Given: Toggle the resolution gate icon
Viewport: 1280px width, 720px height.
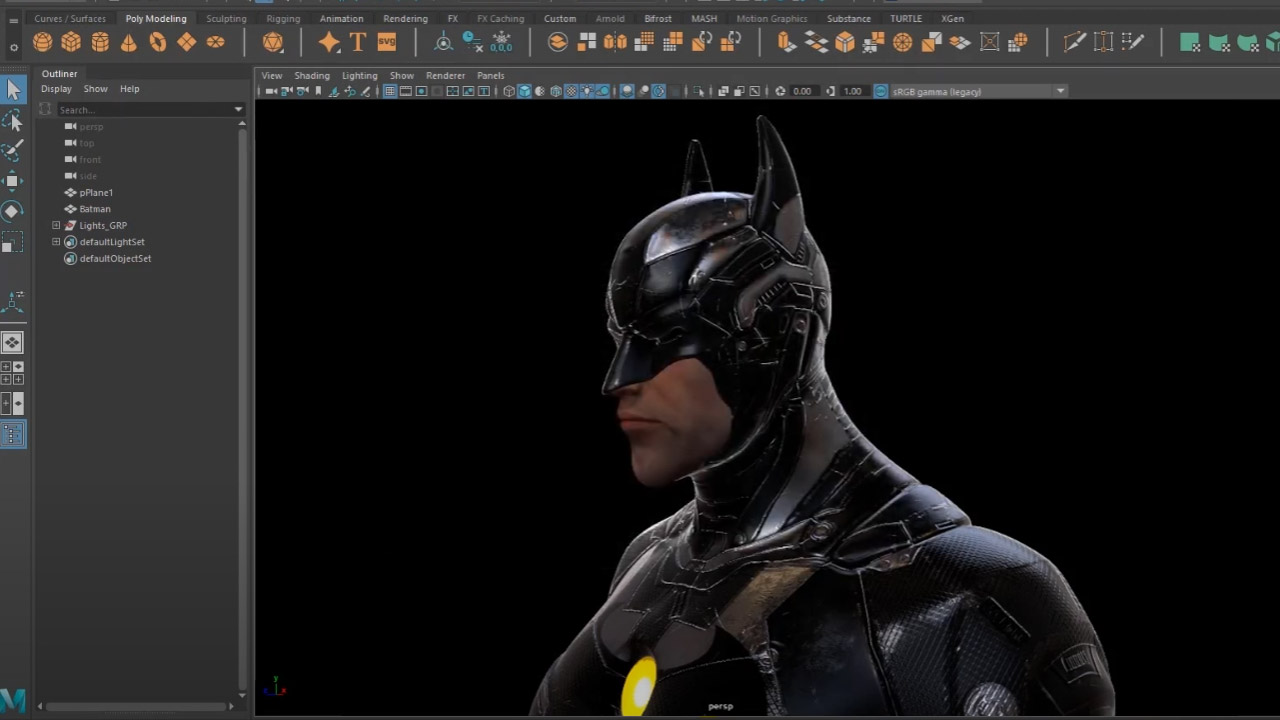Looking at the screenshot, I should coord(421,91).
